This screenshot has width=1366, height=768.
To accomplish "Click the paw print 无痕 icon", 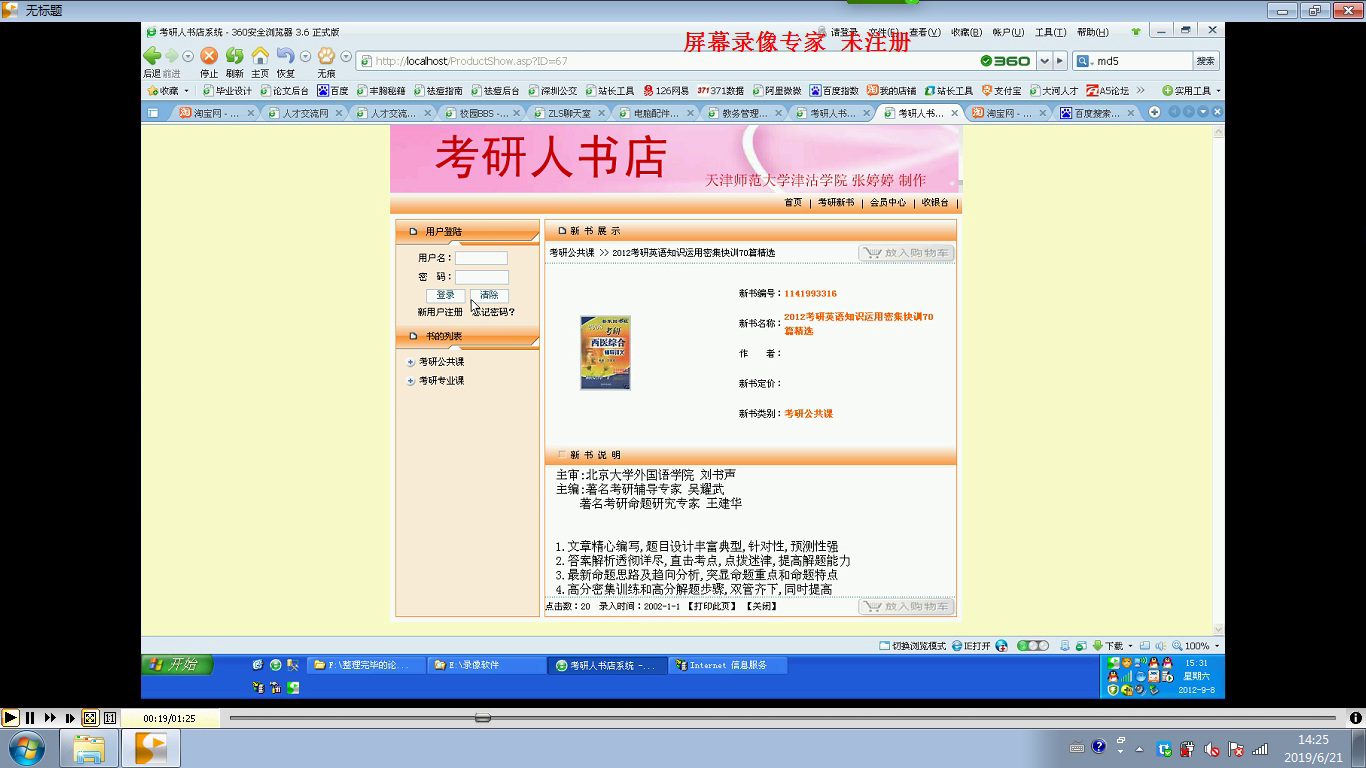I will point(326,56).
